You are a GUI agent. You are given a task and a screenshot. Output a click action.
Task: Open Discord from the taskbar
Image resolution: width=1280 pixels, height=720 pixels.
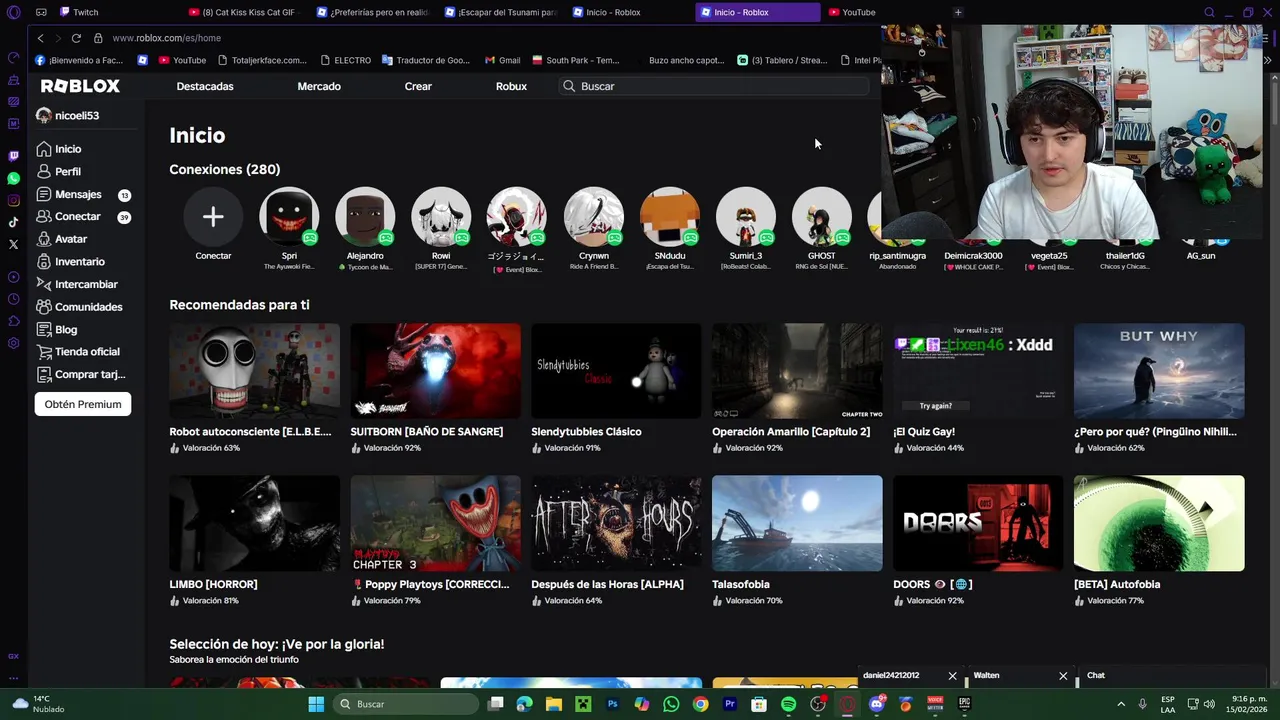(877, 704)
